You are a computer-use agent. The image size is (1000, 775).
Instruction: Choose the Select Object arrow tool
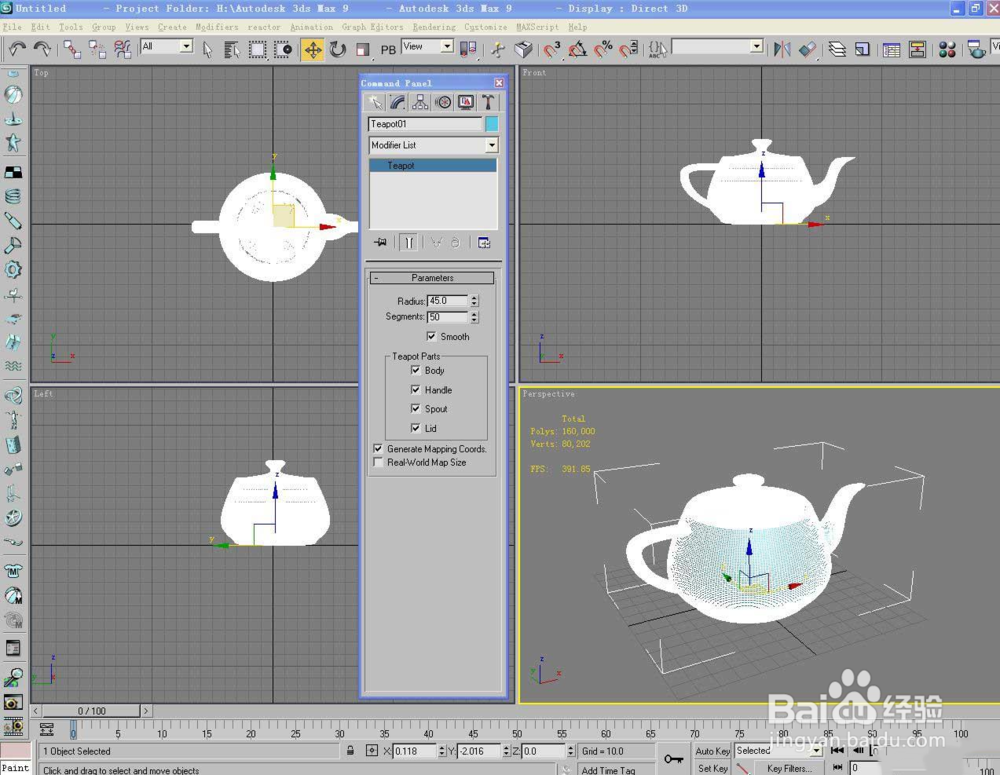[x=207, y=50]
